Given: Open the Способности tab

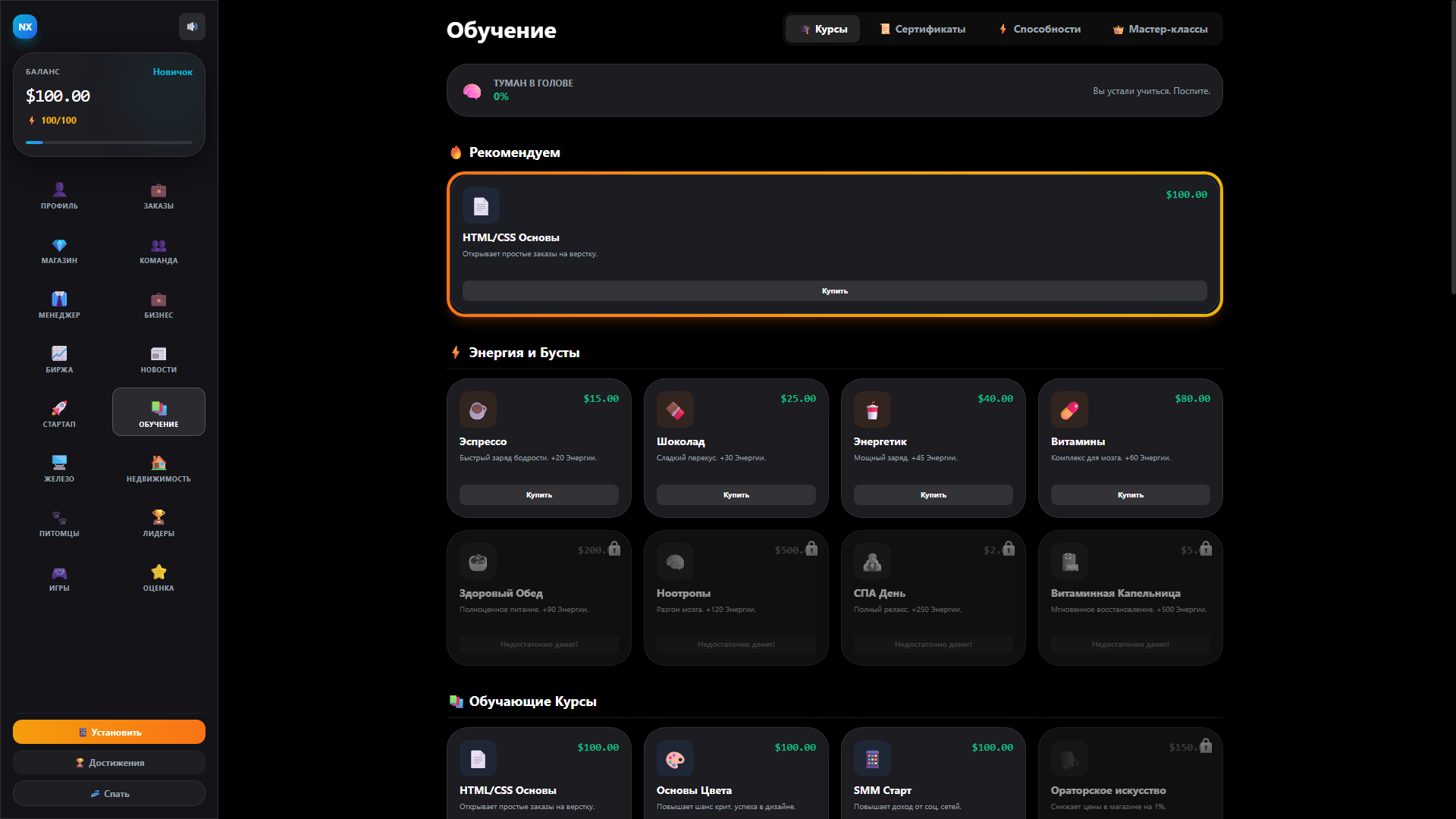Looking at the screenshot, I should coord(1039,29).
